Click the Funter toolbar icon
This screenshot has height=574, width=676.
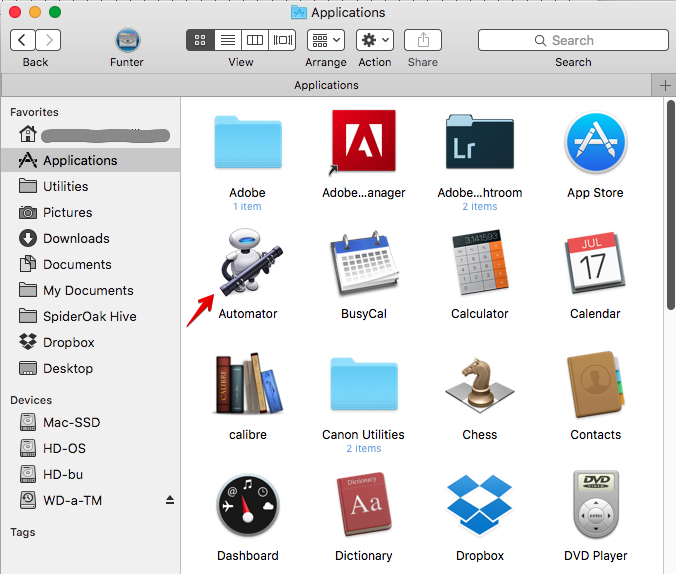127,40
